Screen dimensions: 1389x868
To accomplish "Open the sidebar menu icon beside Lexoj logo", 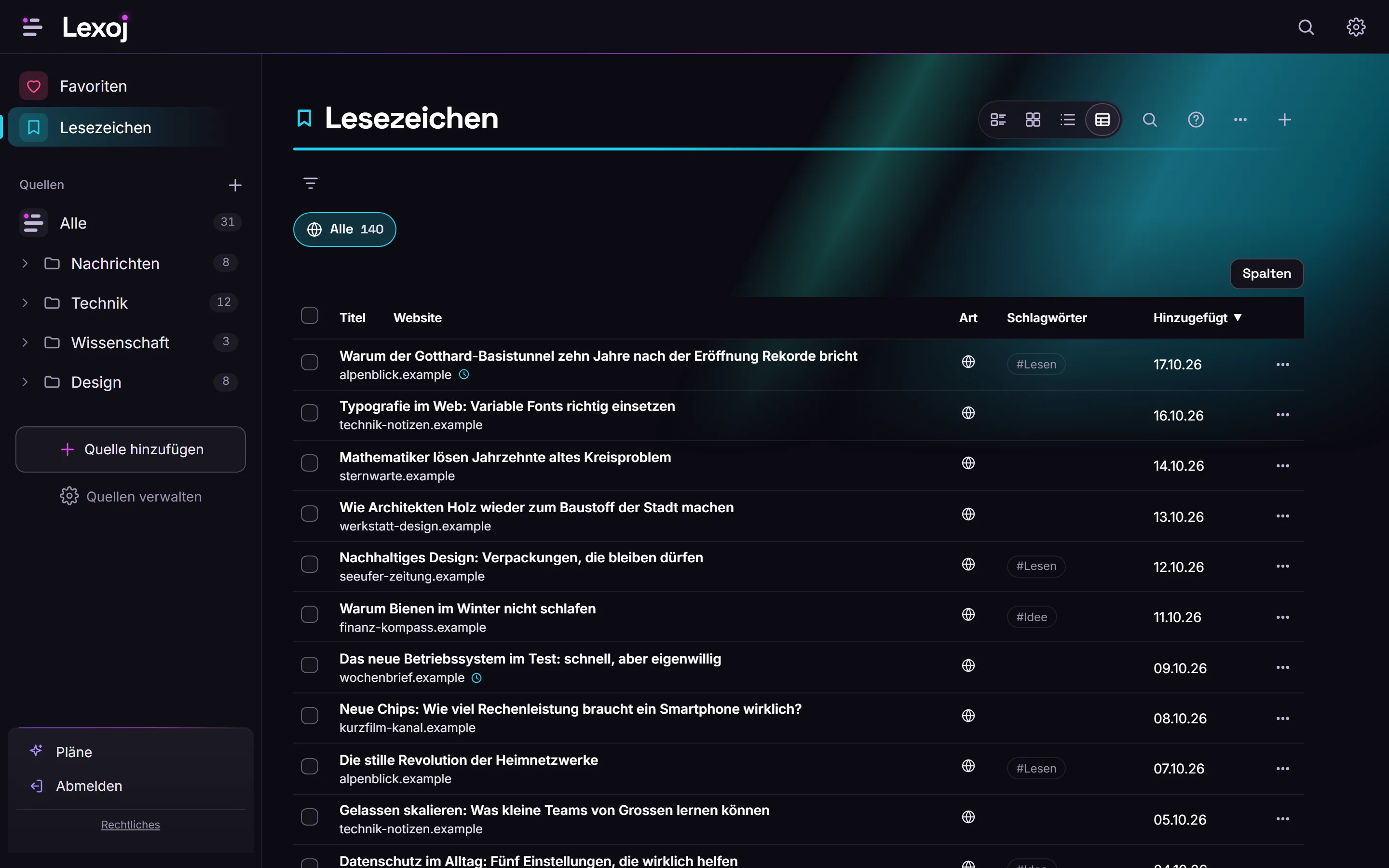I will click(x=32, y=27).
